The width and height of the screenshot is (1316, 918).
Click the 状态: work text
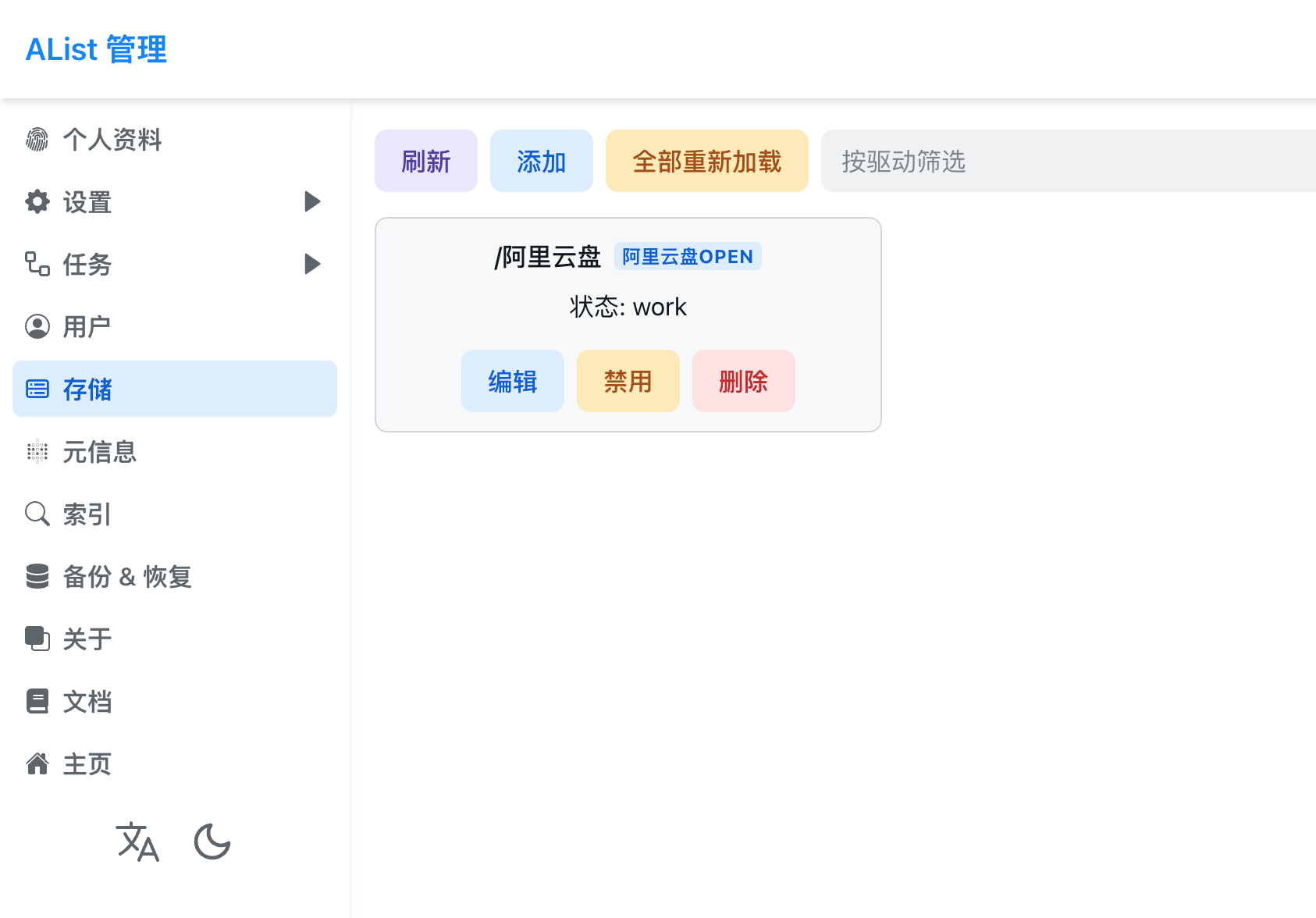(628, 307)
